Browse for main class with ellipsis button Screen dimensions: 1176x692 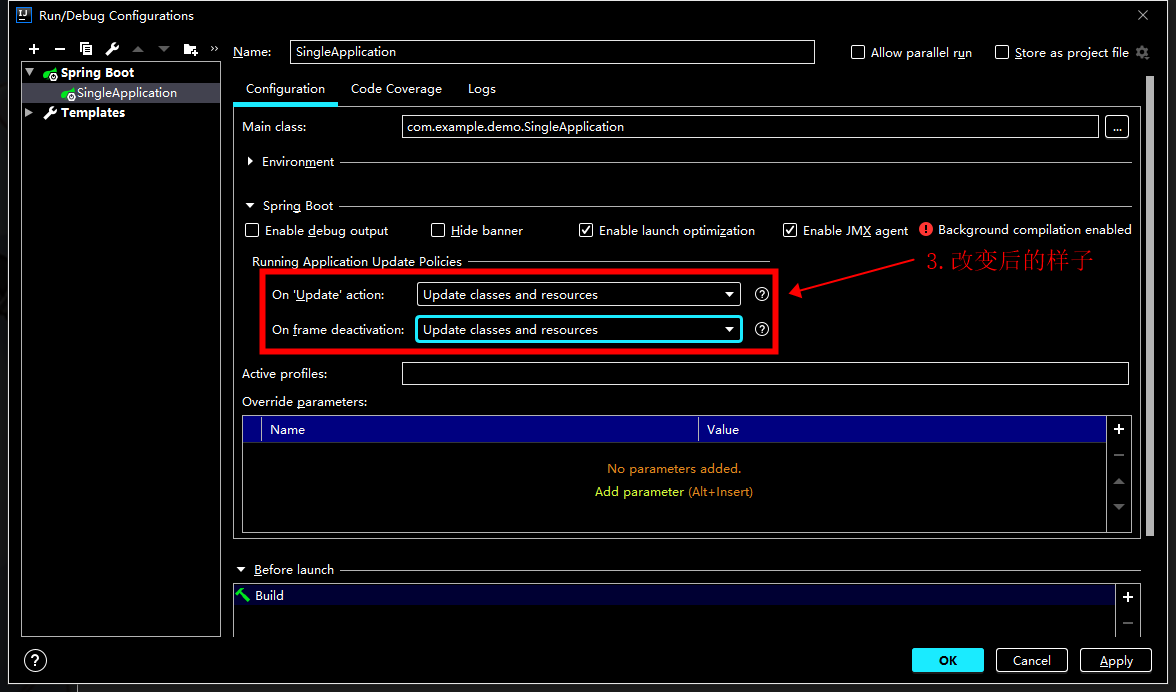click(1117, 127)
